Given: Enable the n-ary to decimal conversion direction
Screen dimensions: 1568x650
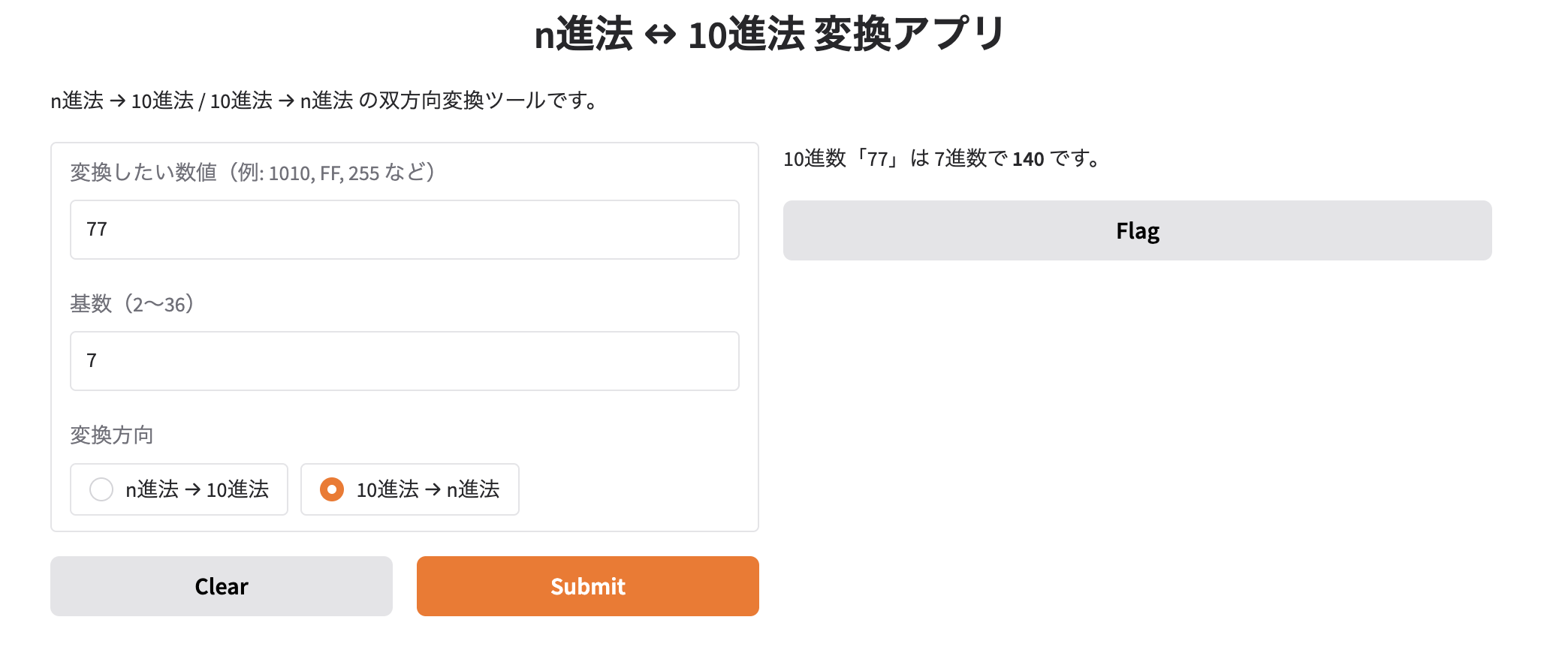Looking at the screenshot, I should pyautogui.click(x=178, y=489).
